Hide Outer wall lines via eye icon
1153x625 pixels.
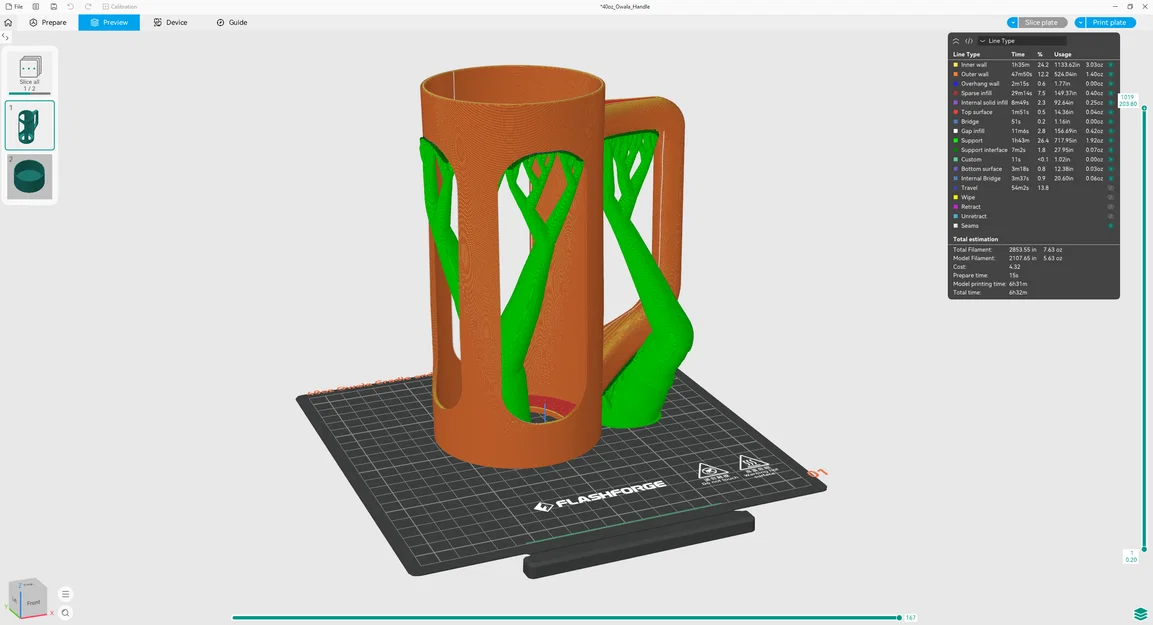(1111, 74)
